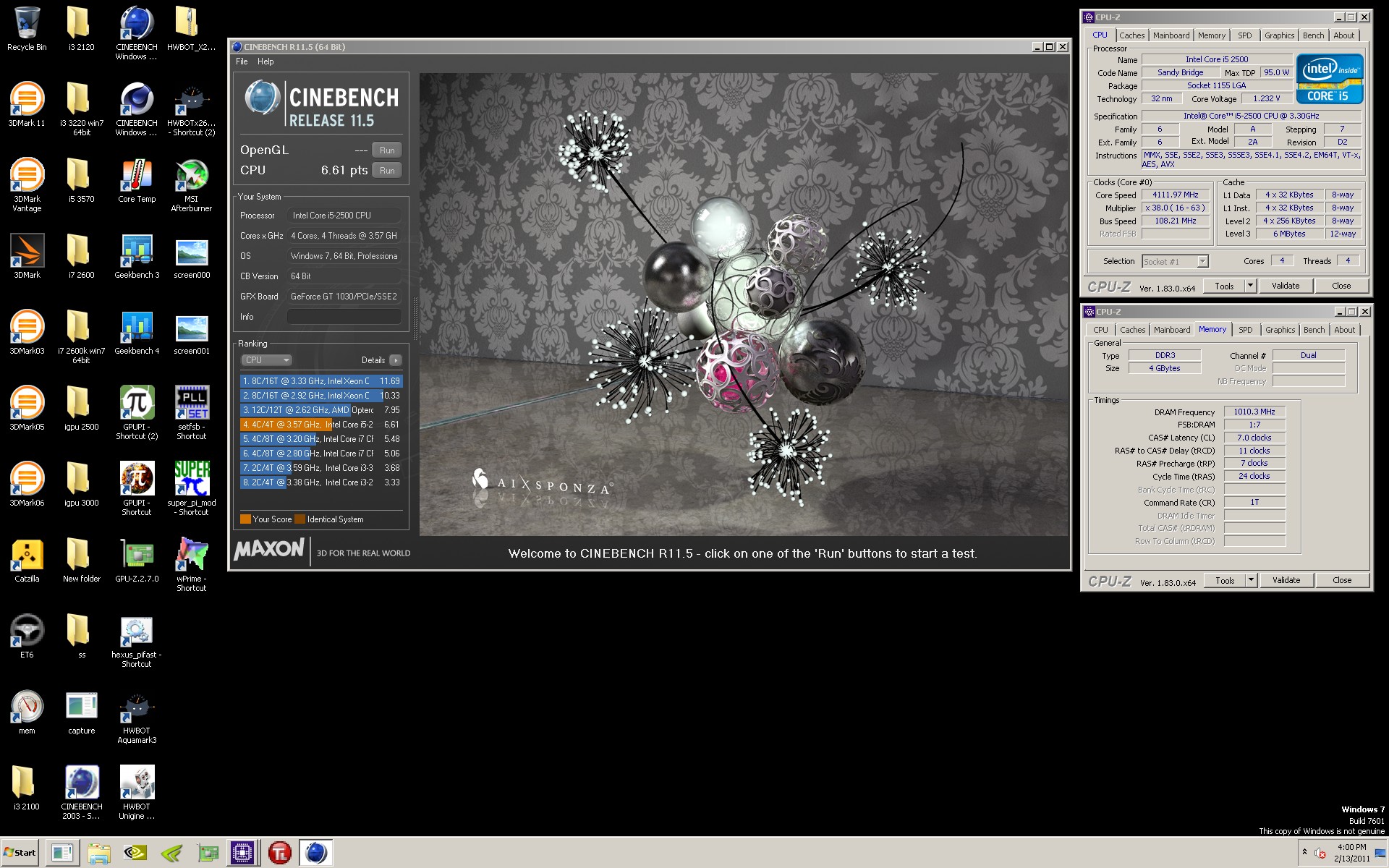1389x868 pixels.
Task: Open the mem gauge desktop icon
Action: 27,712
